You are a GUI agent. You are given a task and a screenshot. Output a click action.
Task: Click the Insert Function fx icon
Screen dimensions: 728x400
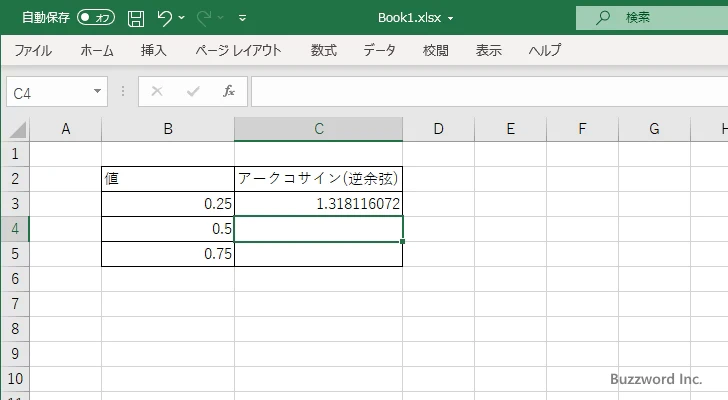(229, 91)
